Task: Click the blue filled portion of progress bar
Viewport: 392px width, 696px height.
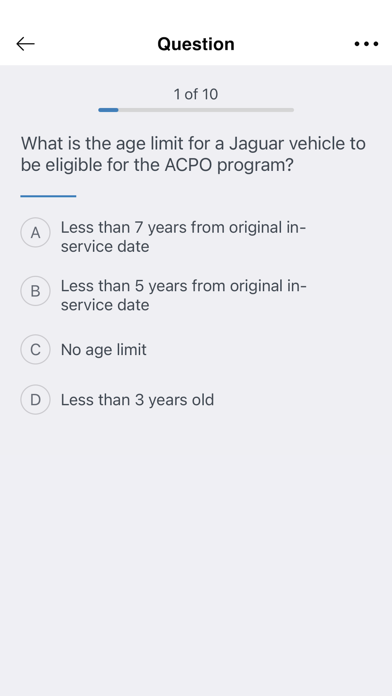Action: point(108,110)
